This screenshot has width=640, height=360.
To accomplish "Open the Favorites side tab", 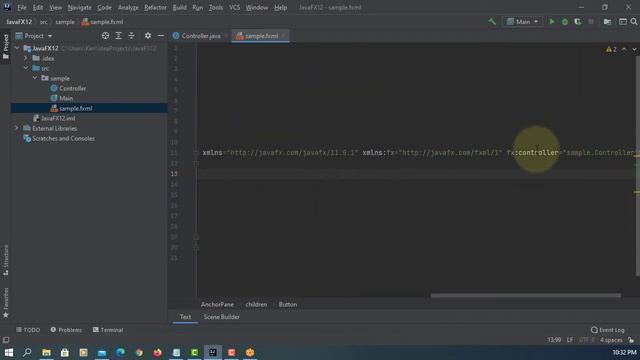I will (6, 302).
